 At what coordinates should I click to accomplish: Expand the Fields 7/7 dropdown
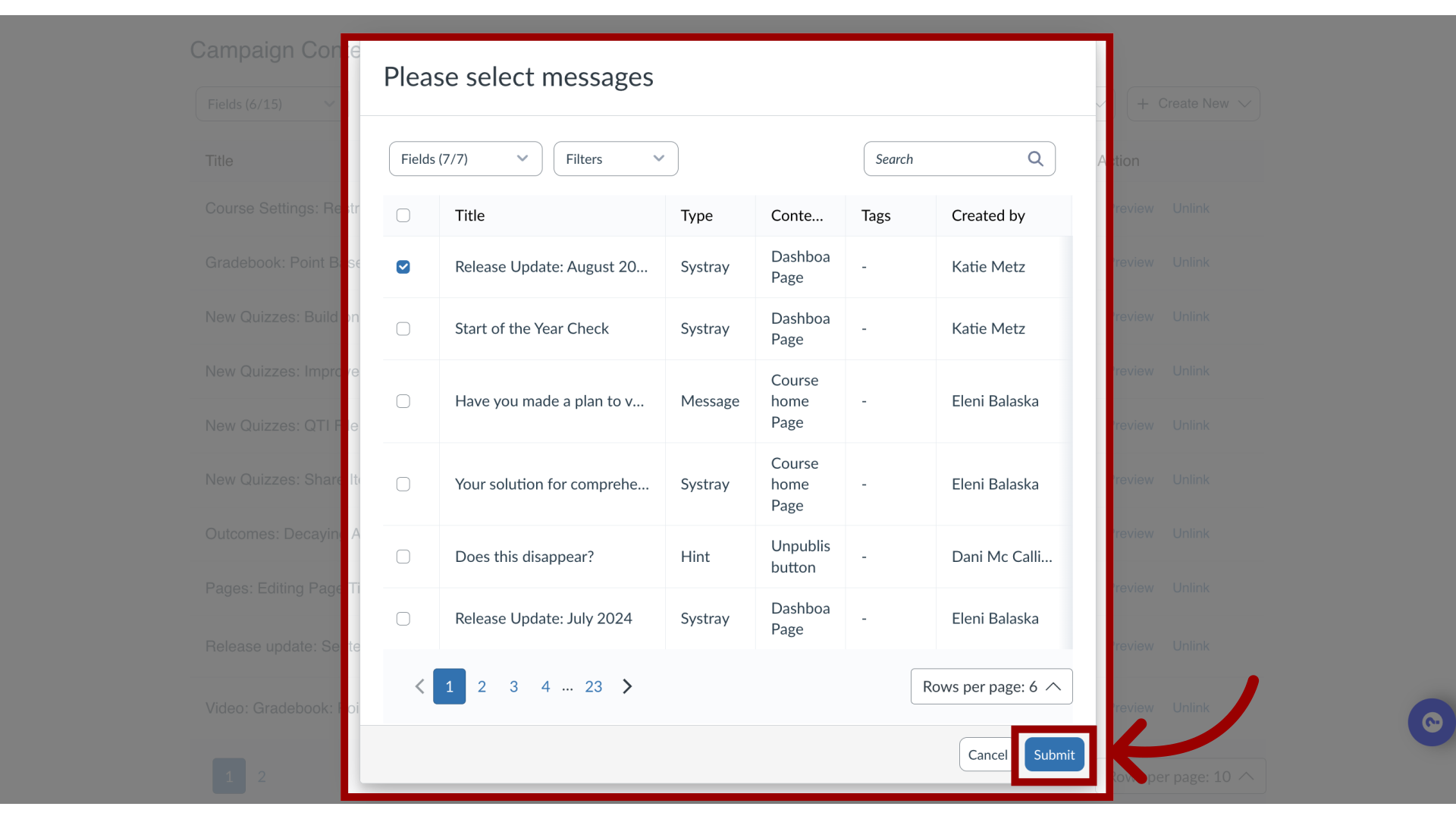click(x=465, y=158)
